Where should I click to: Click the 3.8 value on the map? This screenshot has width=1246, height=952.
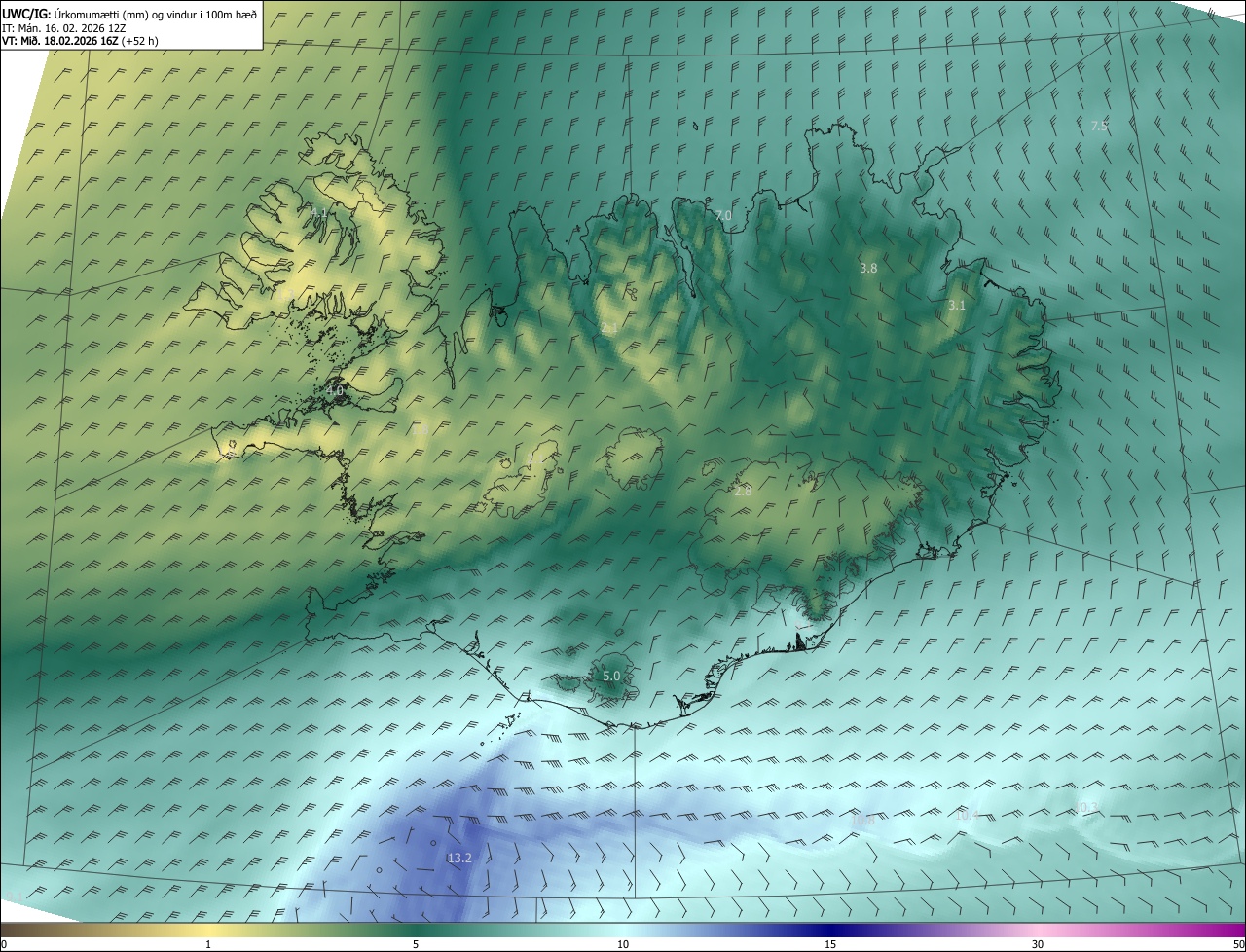(868, 268)
